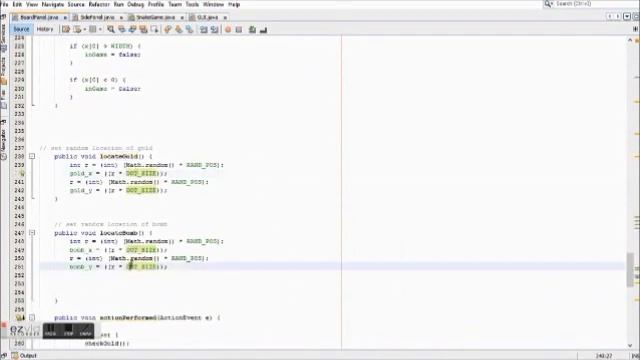The height and width of the screenshot is (360, 640).
Task: Open the Profile menu
Action: 156,4
